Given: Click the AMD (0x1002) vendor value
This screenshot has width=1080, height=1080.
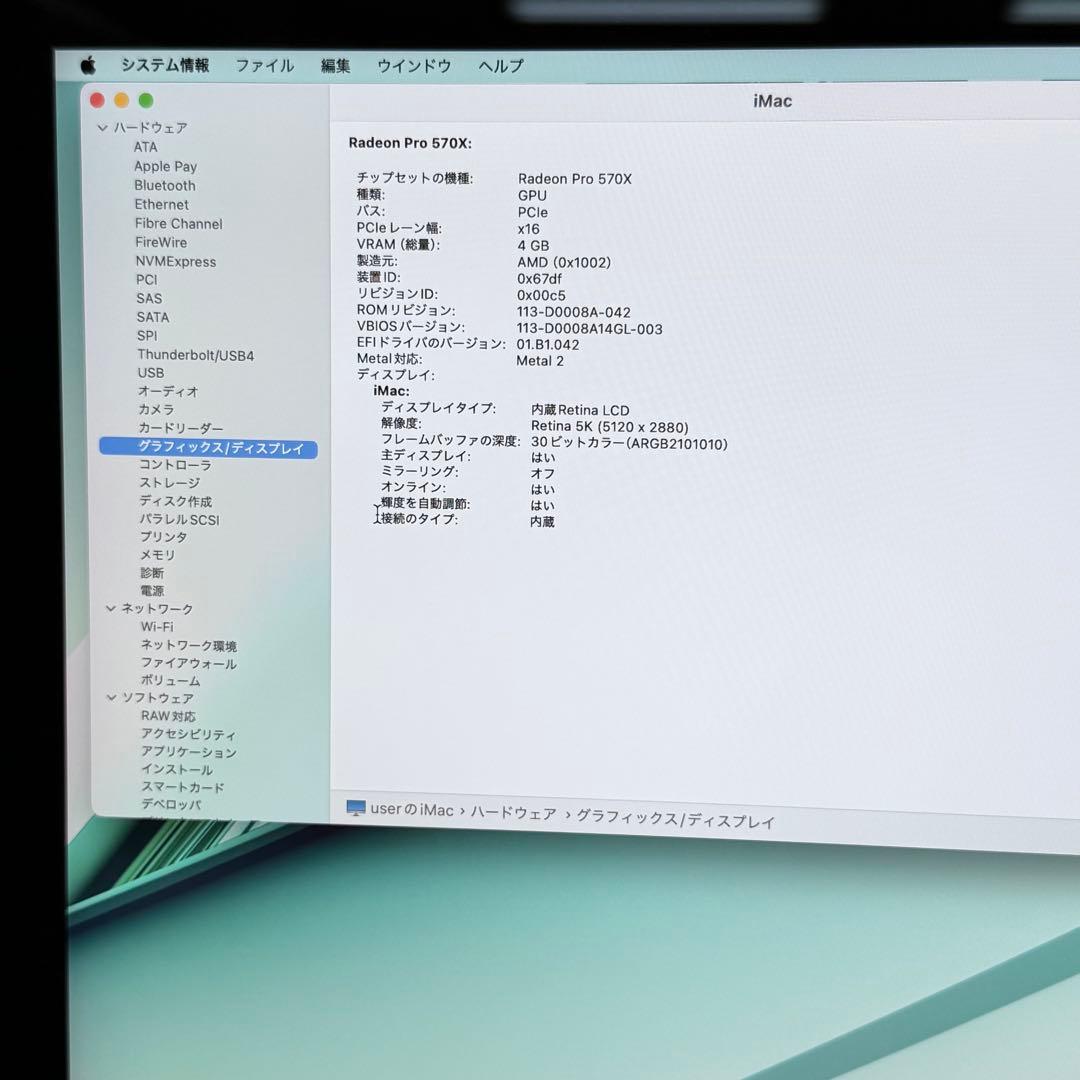Looking at the screenshot, I should (564, 262).
